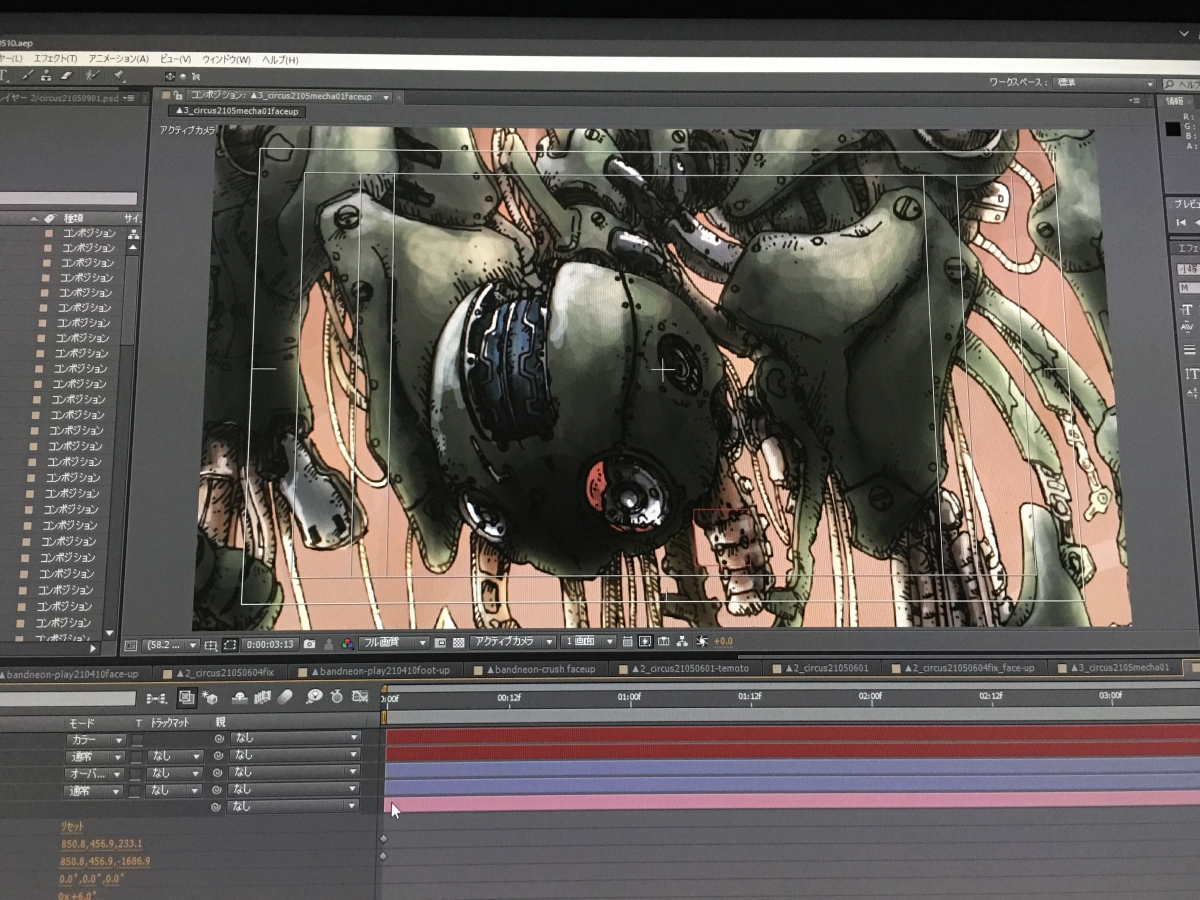Click the リセット link in the timeline

click(73, 827)
